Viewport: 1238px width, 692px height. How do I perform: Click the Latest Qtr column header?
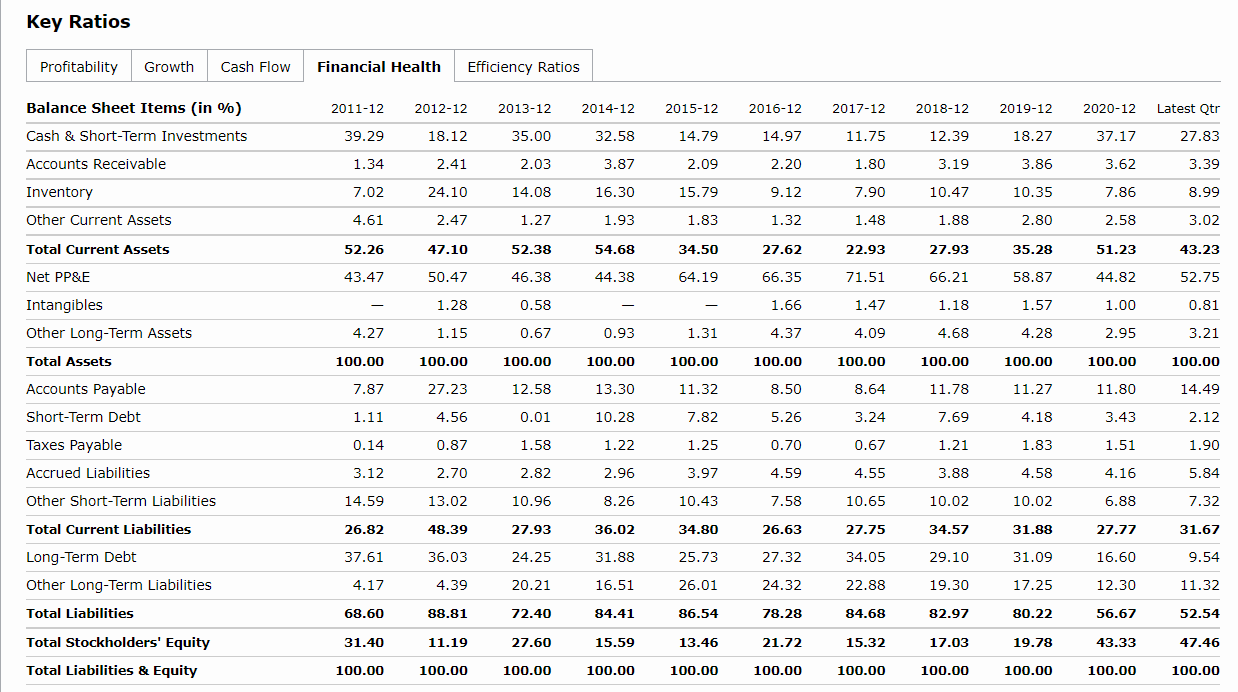(1188, 108)
